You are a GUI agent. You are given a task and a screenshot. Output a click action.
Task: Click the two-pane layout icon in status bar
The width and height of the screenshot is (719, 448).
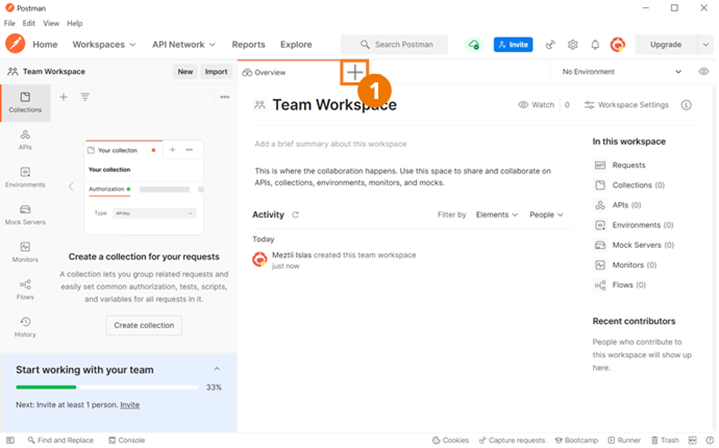pos(692,440)
